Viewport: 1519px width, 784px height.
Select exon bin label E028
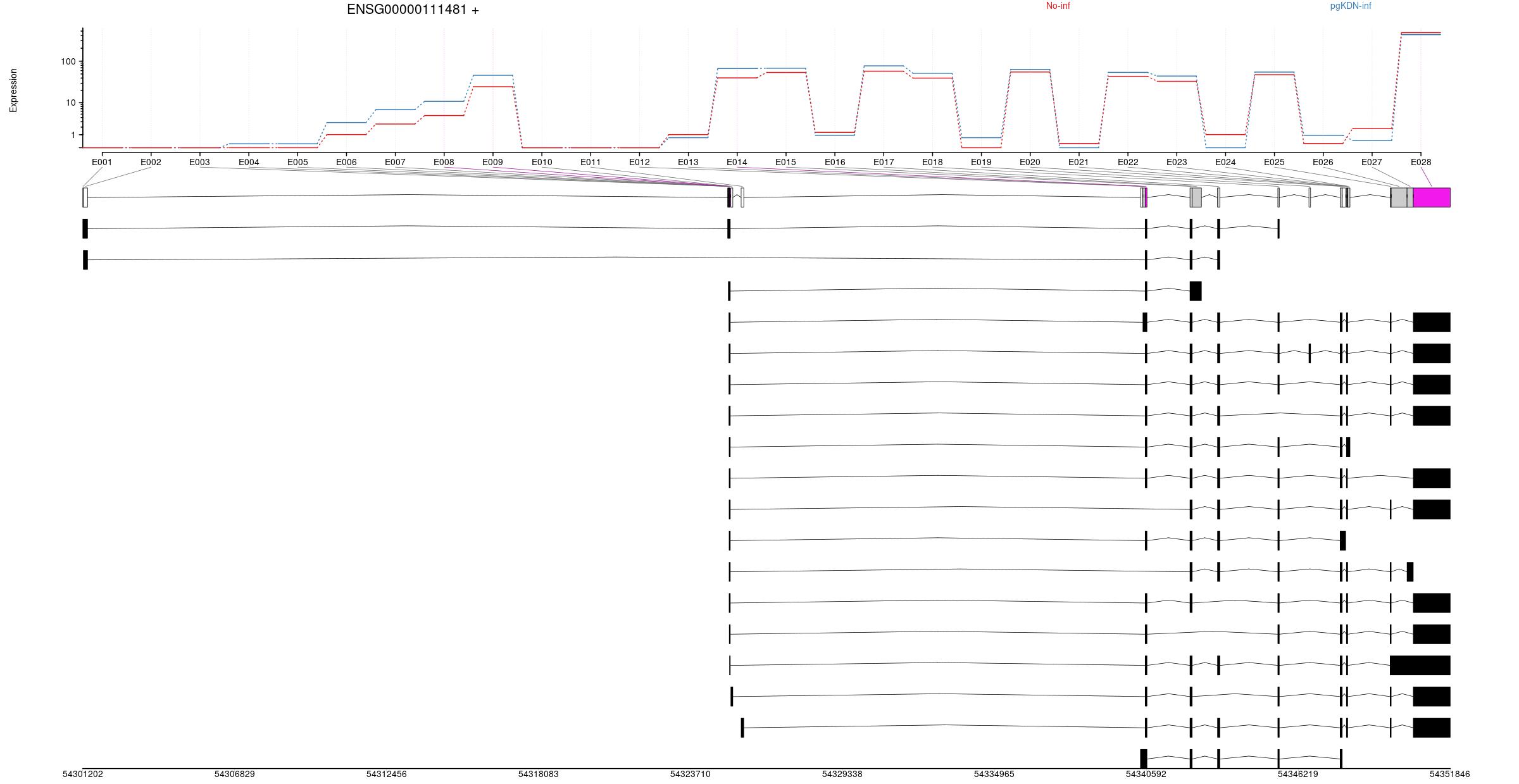point(1421,162)
